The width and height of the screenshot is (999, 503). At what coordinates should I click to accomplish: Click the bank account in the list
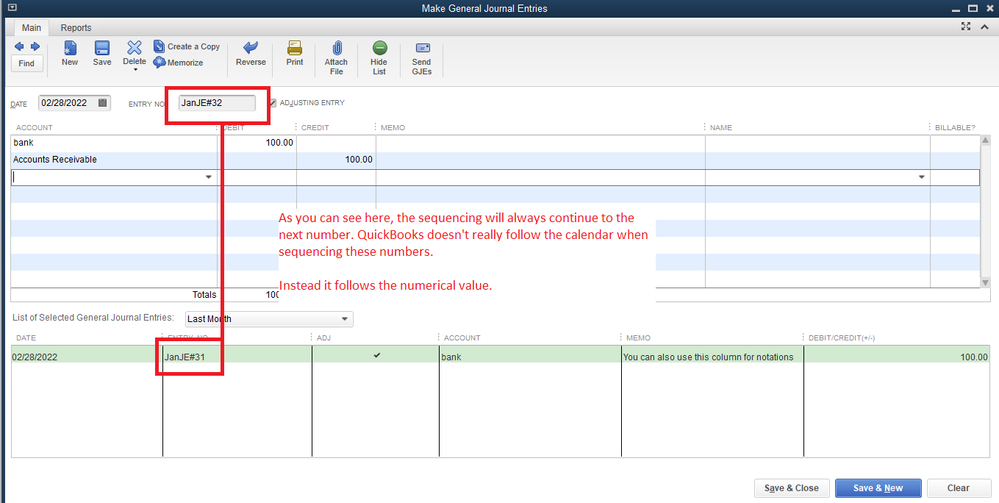451,357
